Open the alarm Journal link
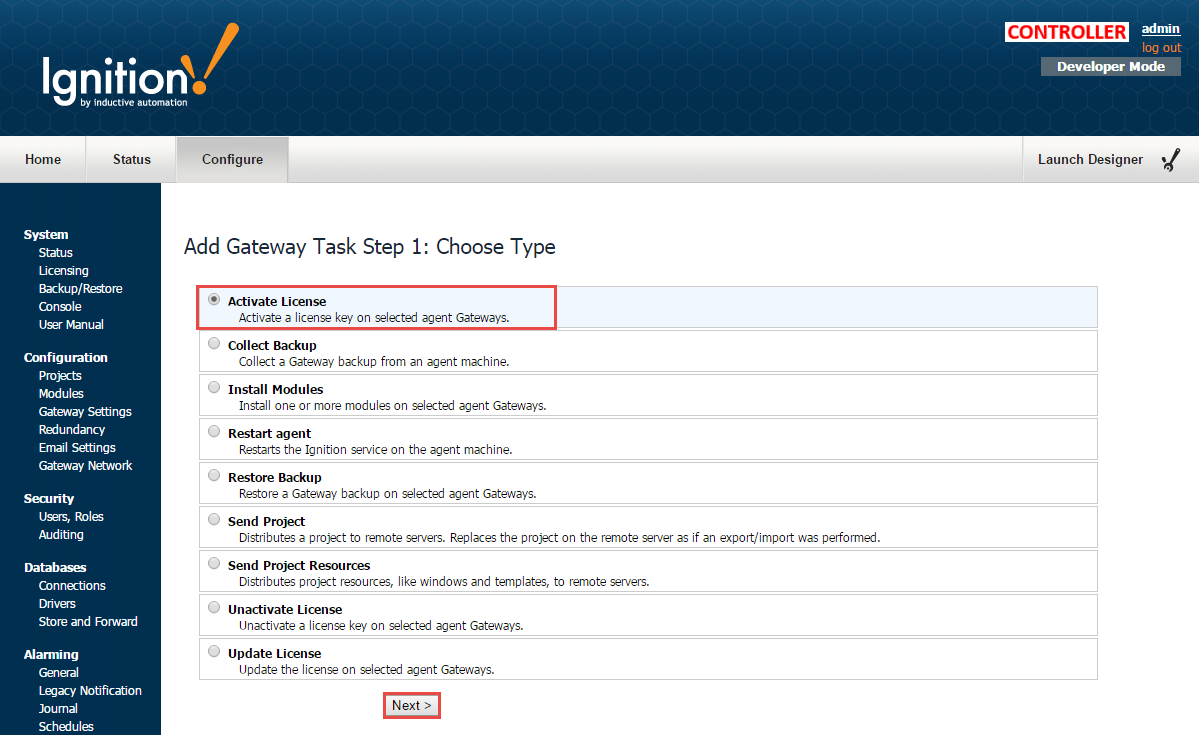The height and width of the screenshot is (735, 1199). tap(58, 709)
